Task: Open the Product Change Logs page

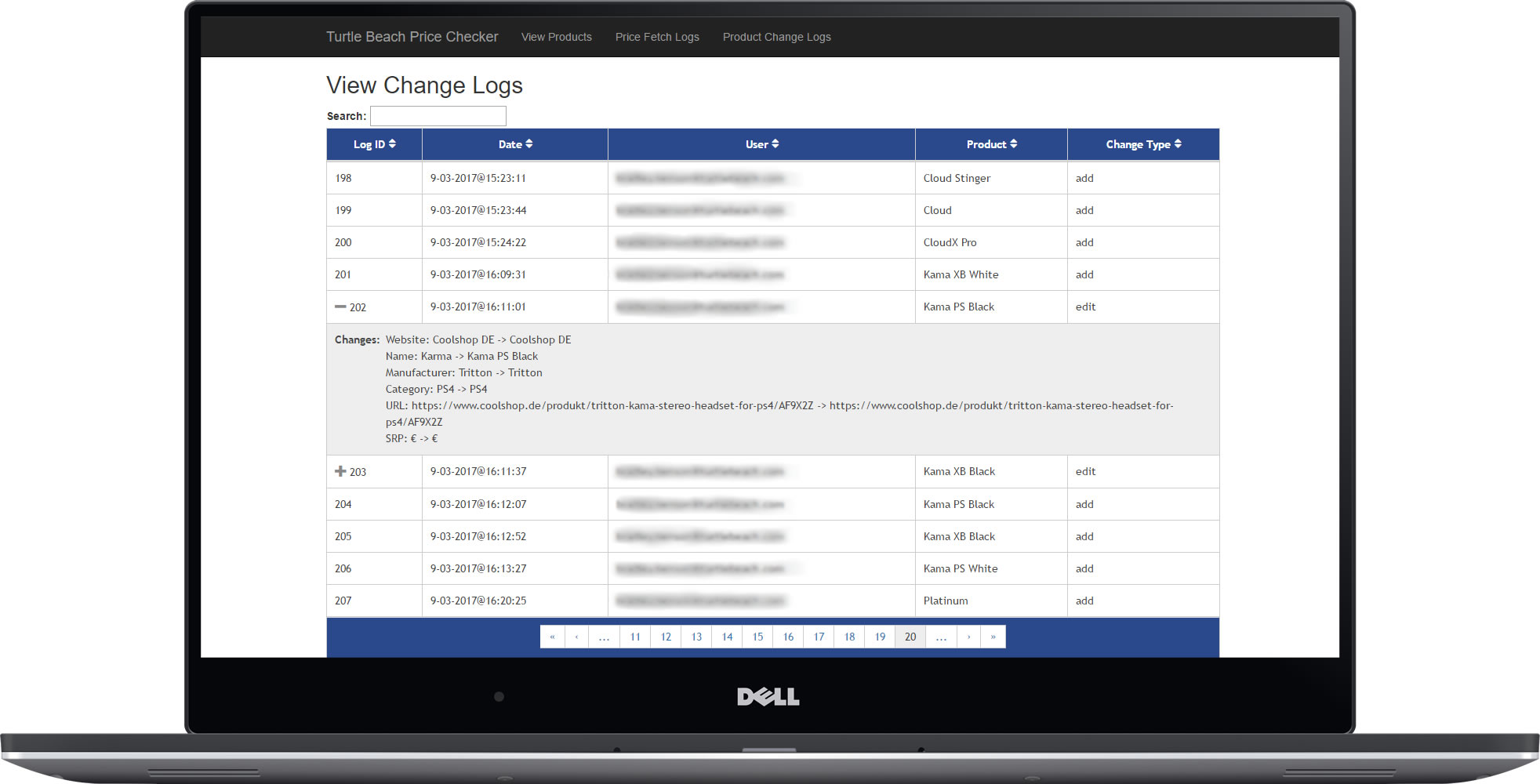Action: click(x=777, y=37)
